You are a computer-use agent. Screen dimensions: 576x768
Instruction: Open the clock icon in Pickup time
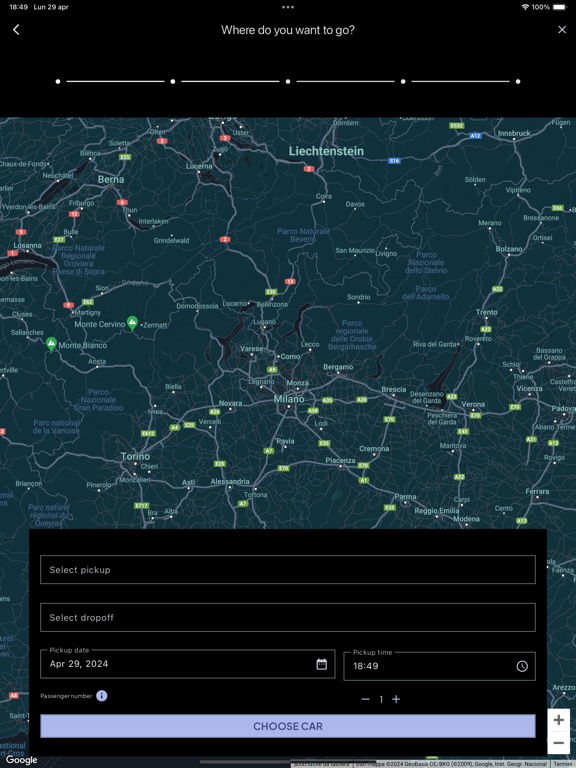[522, 666]
